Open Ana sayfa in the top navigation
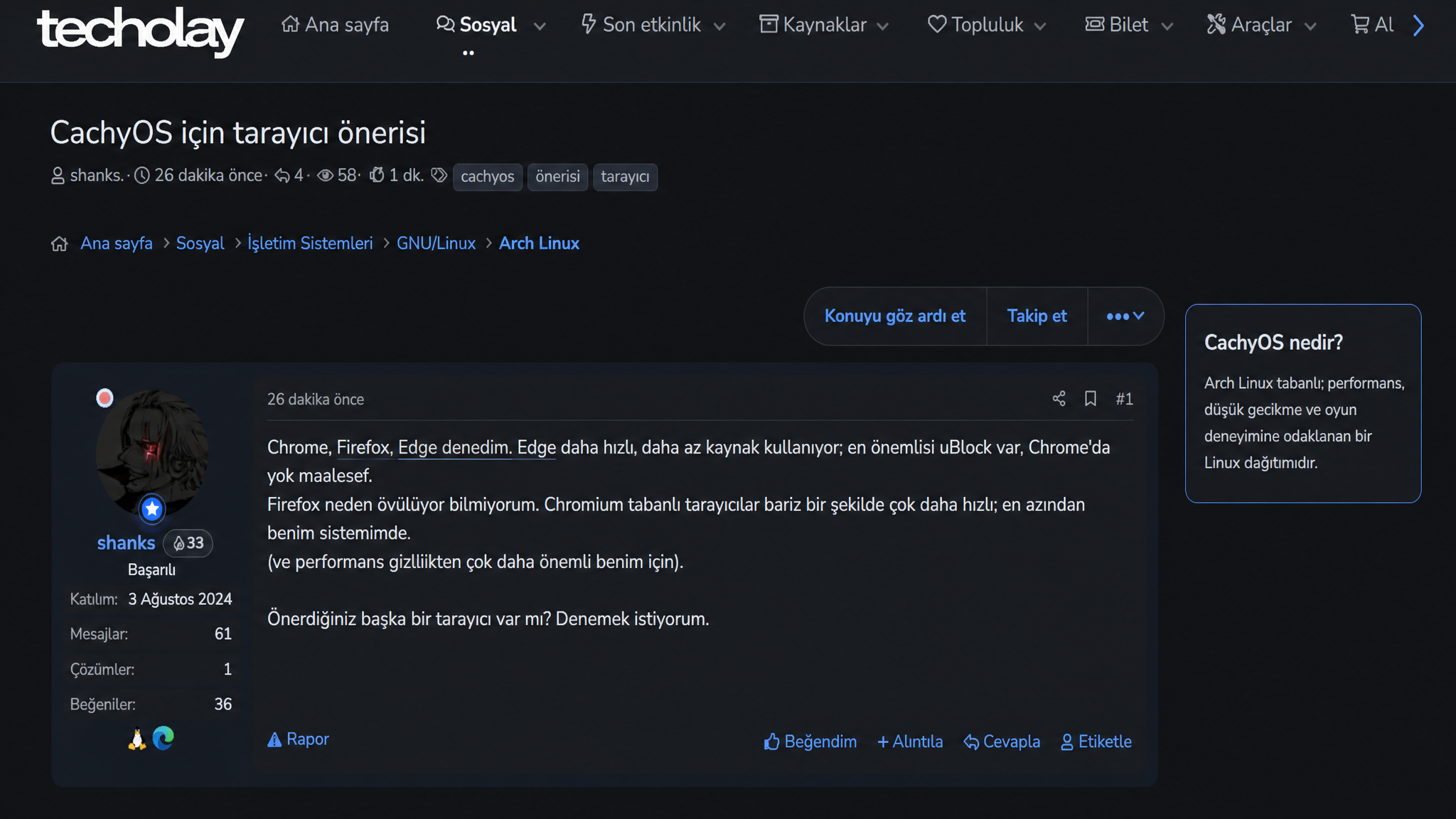 [335, 25]
